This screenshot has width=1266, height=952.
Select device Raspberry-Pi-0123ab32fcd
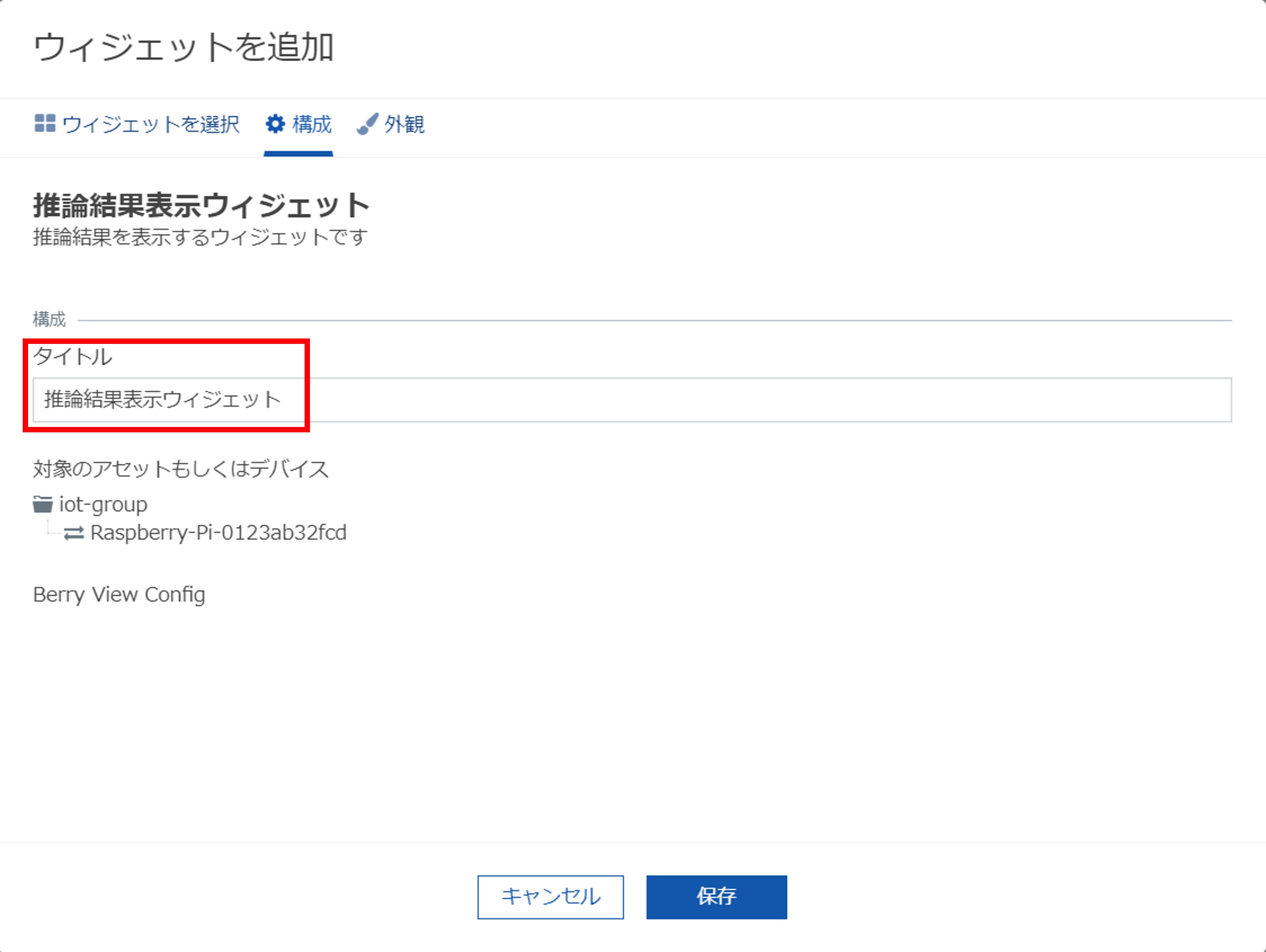point(218,533)
